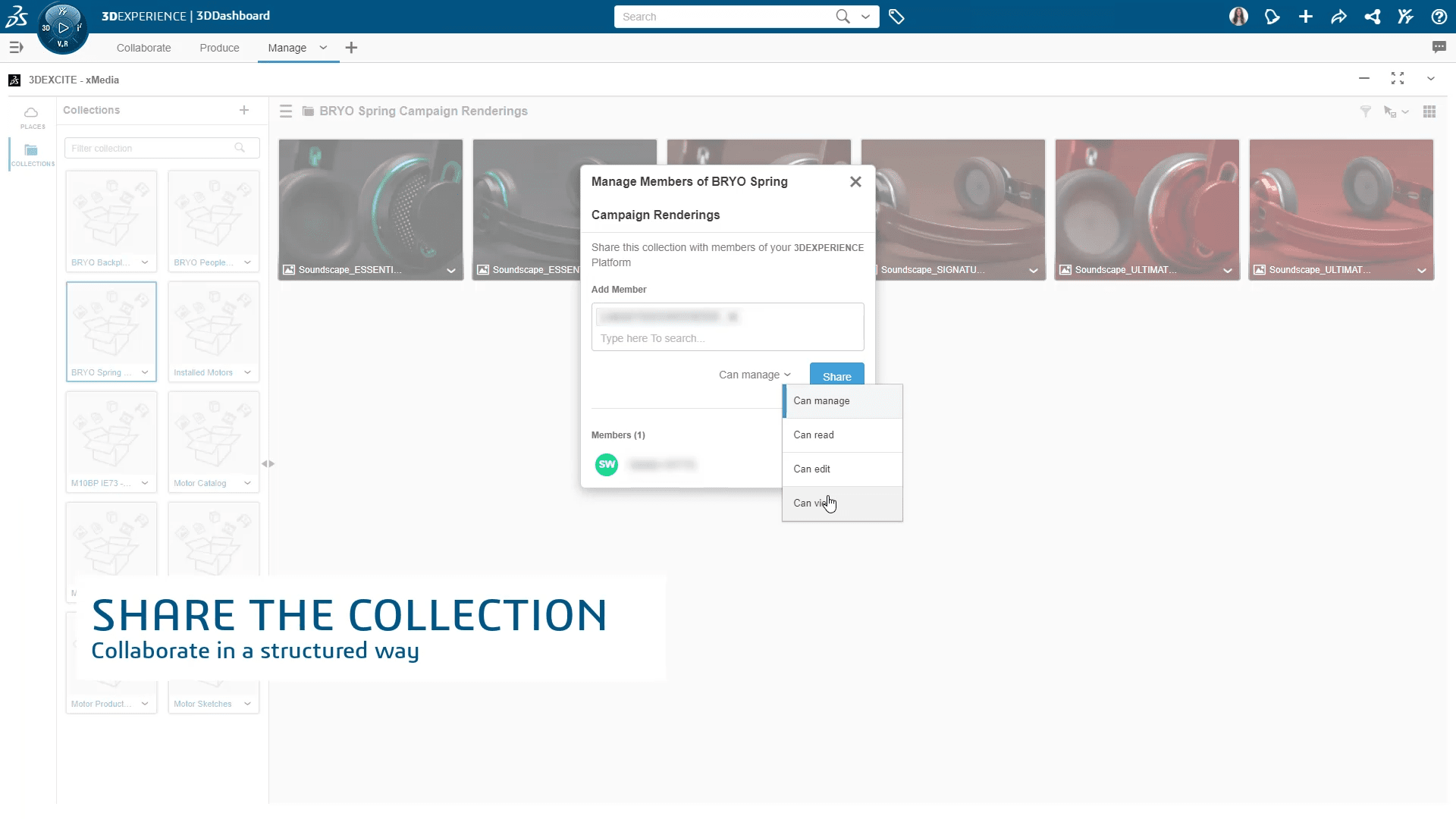Expand the Installed Motors collection arrow
The image size is (1456, 819).
247,372
